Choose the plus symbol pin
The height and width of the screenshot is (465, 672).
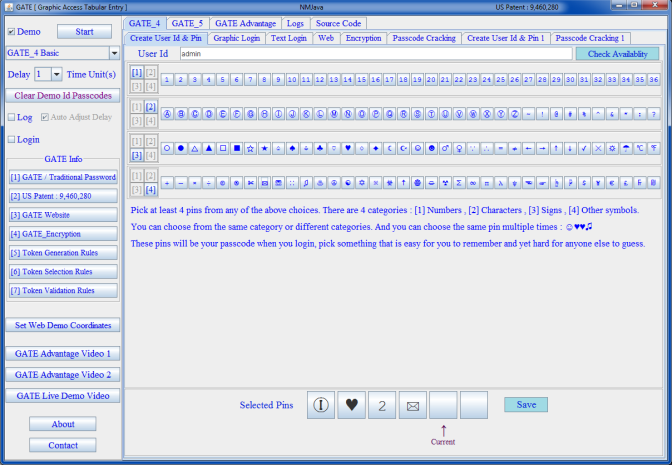point(167,183)
